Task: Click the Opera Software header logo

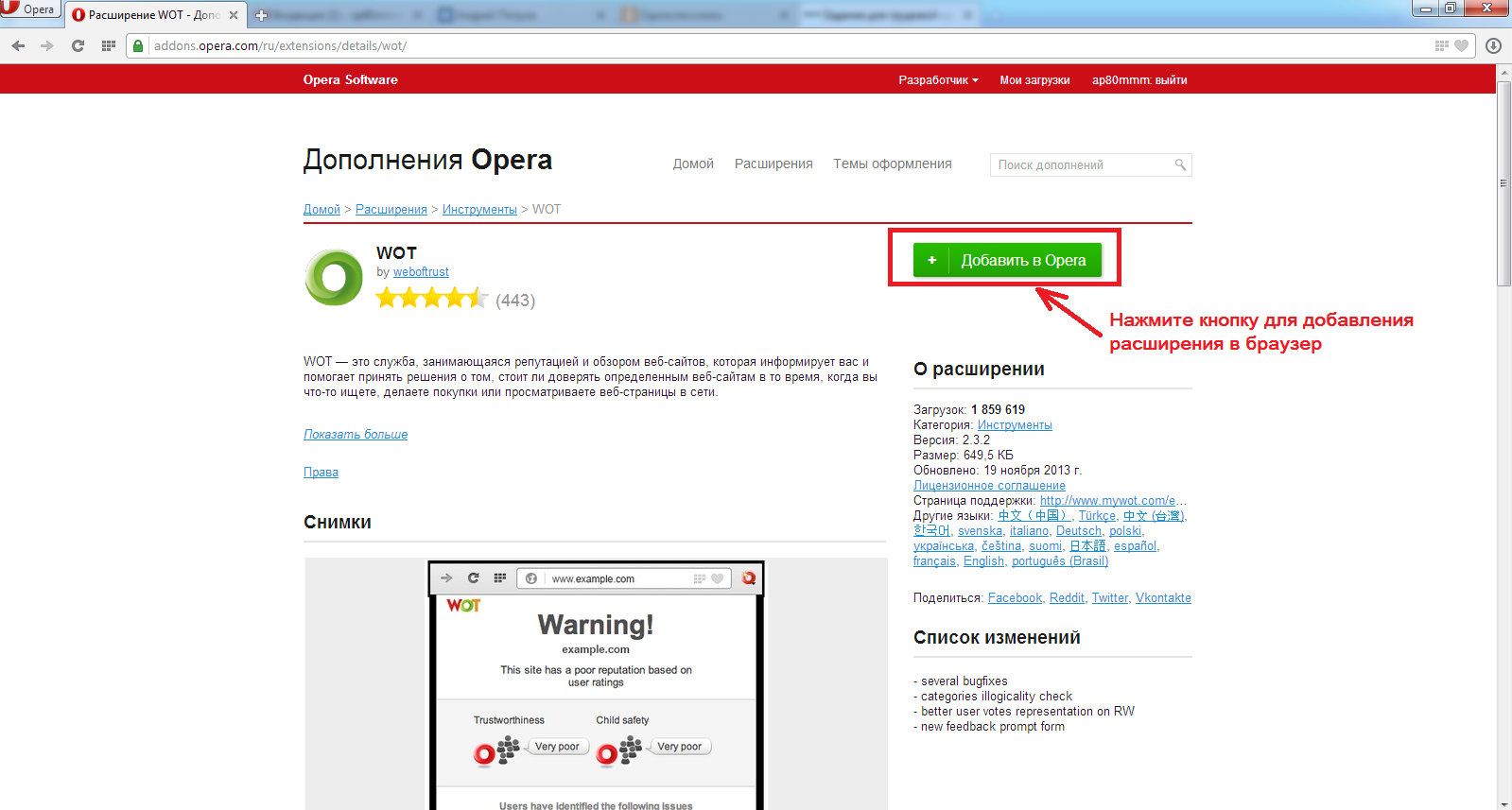Action: click(x=350, y=80)
